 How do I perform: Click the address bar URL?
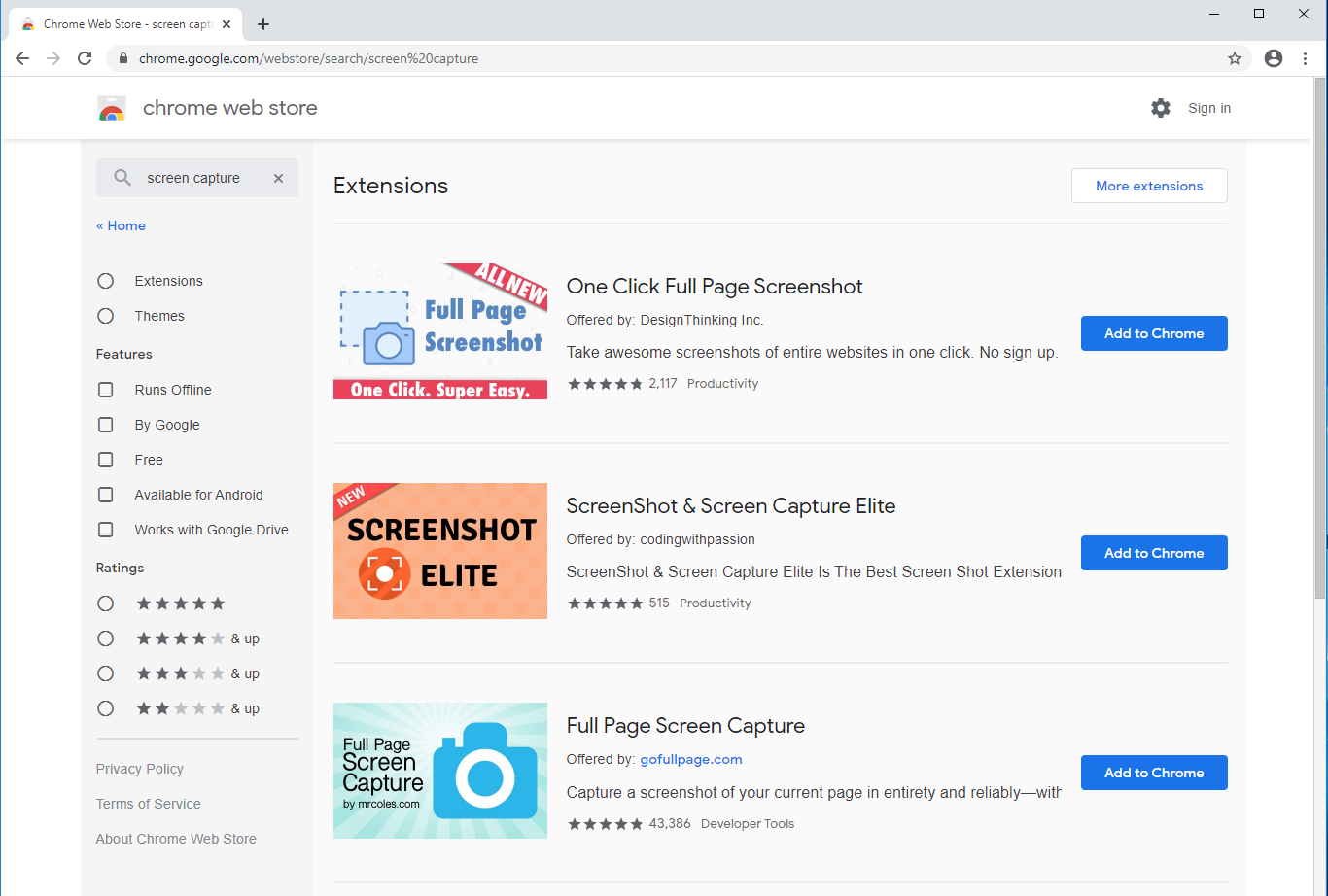pos(308,58)
